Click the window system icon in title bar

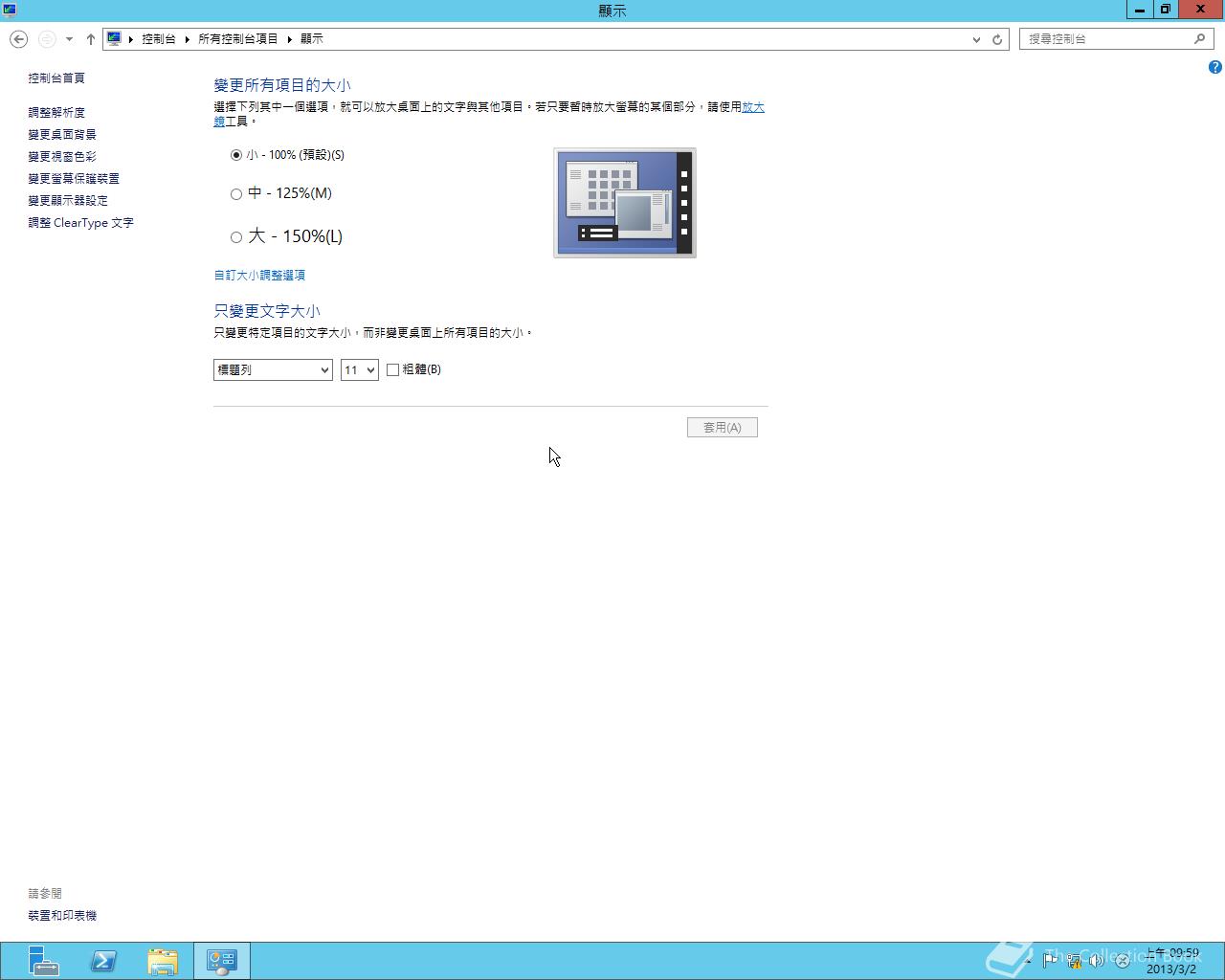click(x=10, y=11)
